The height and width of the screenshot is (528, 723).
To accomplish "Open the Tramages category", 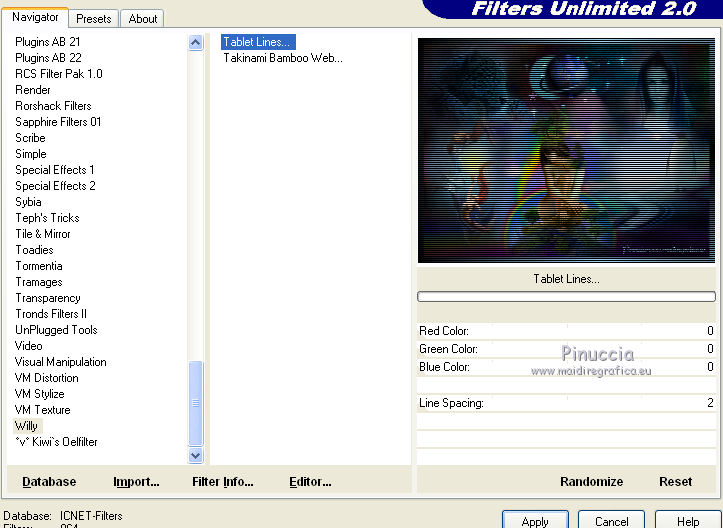I will coord(39,282).
